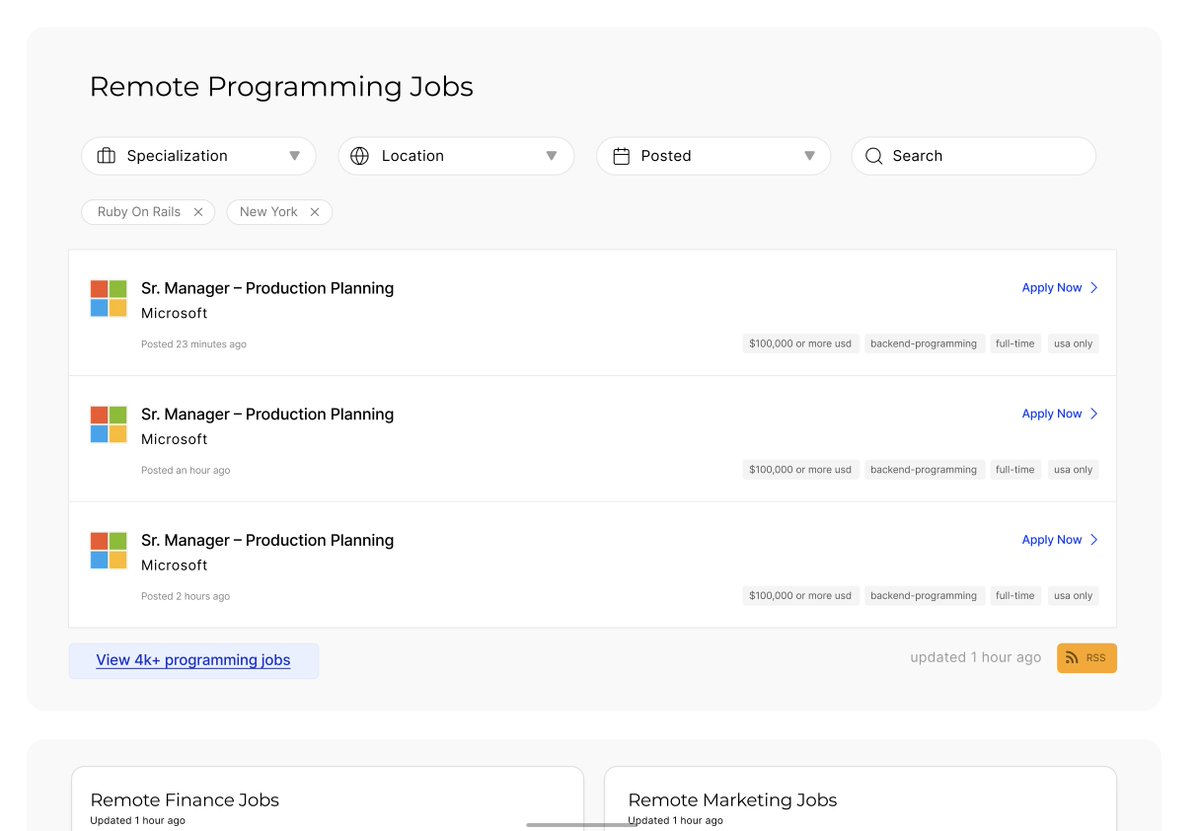Click Microsoft logo on job posted 23 minutes ago
Screen dimensions: 1200x831
109,299
